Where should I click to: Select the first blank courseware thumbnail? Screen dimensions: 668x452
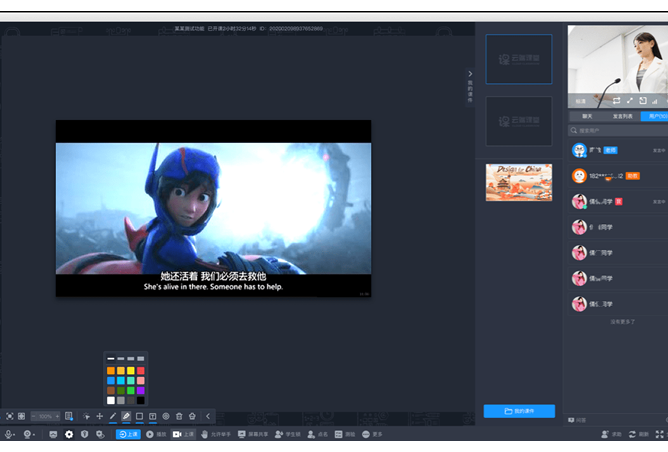(519, 59)
